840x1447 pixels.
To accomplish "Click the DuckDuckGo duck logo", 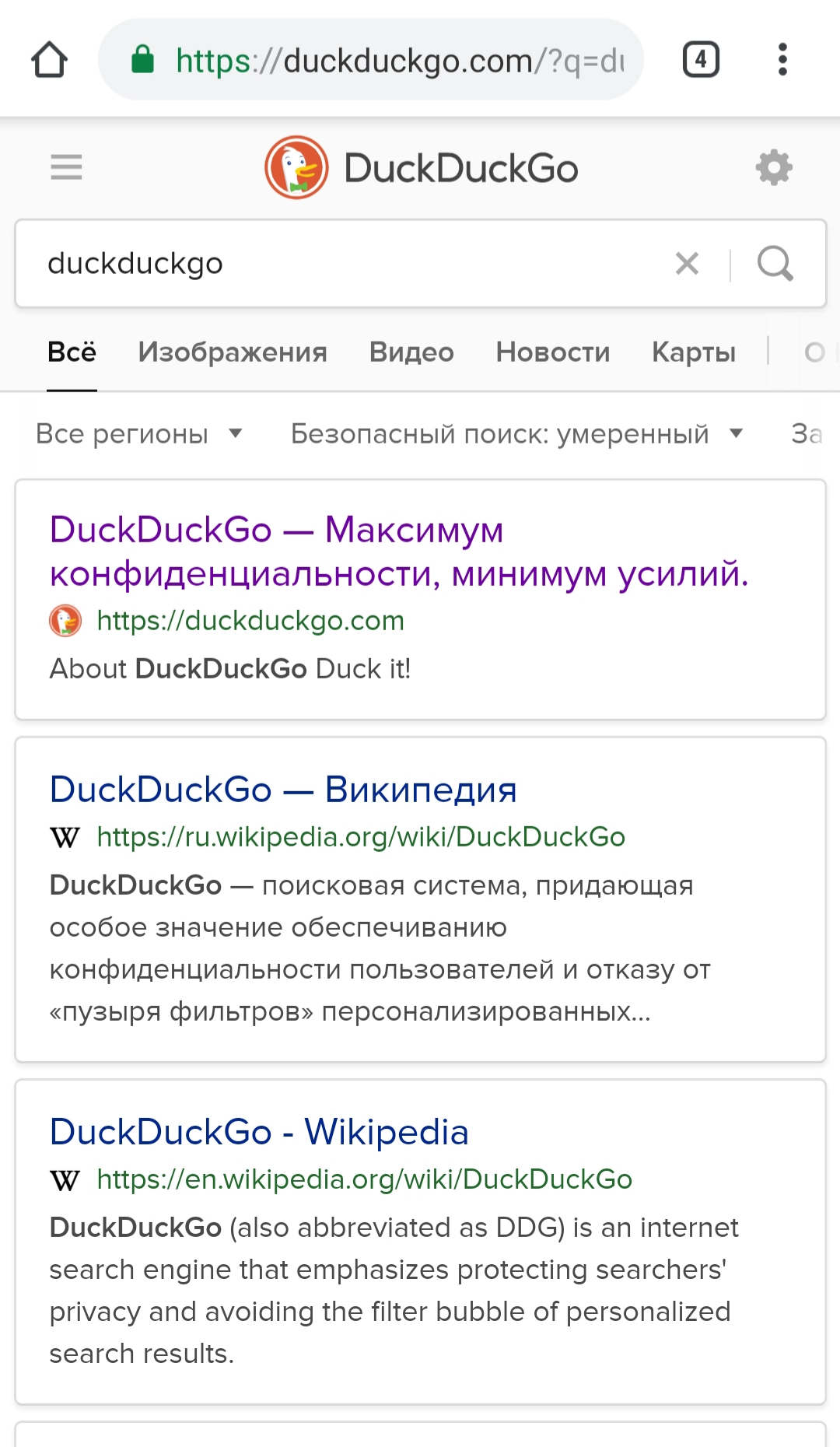I will click(296, 167).
